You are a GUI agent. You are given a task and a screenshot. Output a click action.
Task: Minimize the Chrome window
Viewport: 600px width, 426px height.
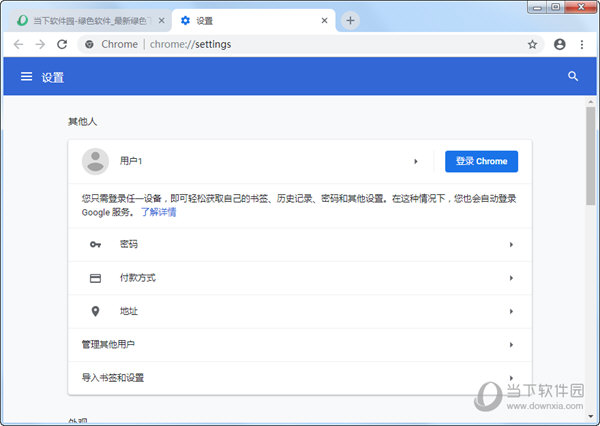tap(537, 7)
